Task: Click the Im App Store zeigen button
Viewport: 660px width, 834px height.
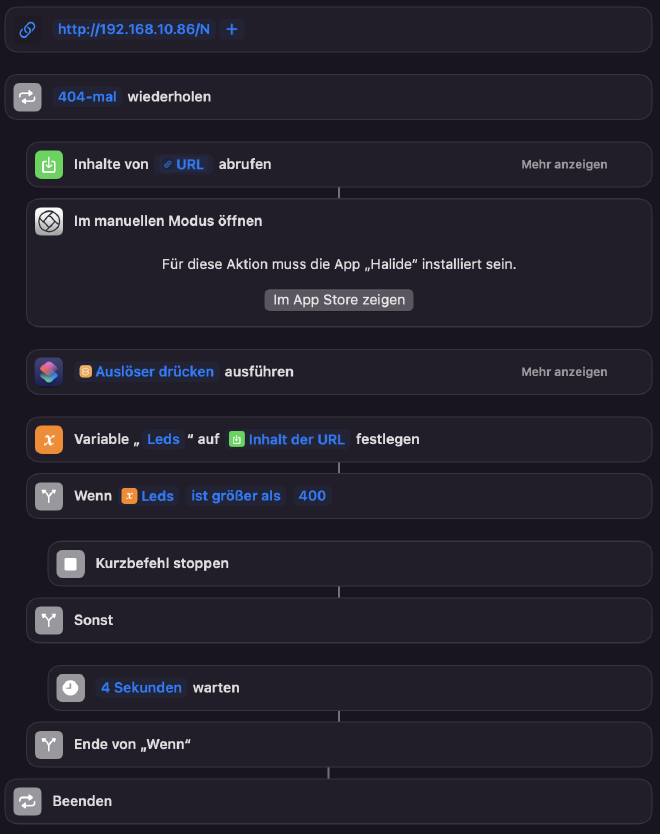Action: click(338, 299)
